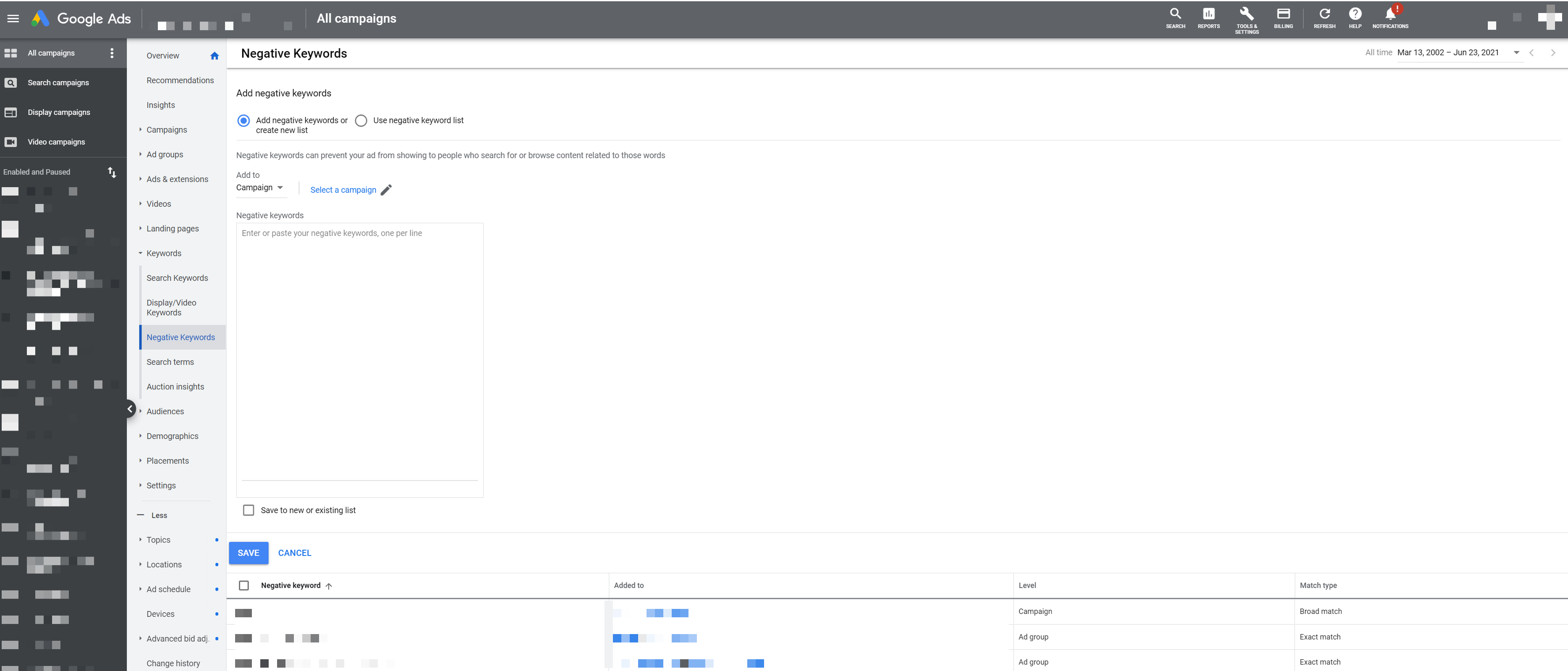Select Use negative keyword list radio button
1568x671 pixels.
[362, 120]
